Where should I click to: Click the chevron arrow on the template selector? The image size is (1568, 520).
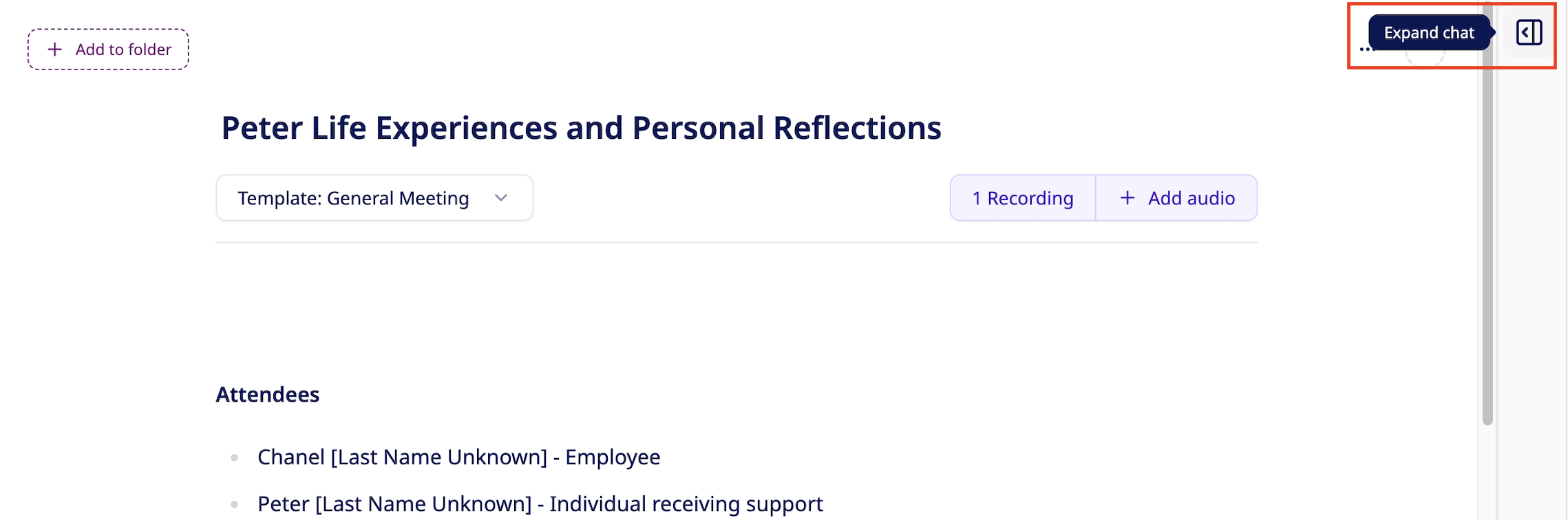point(501,198)
